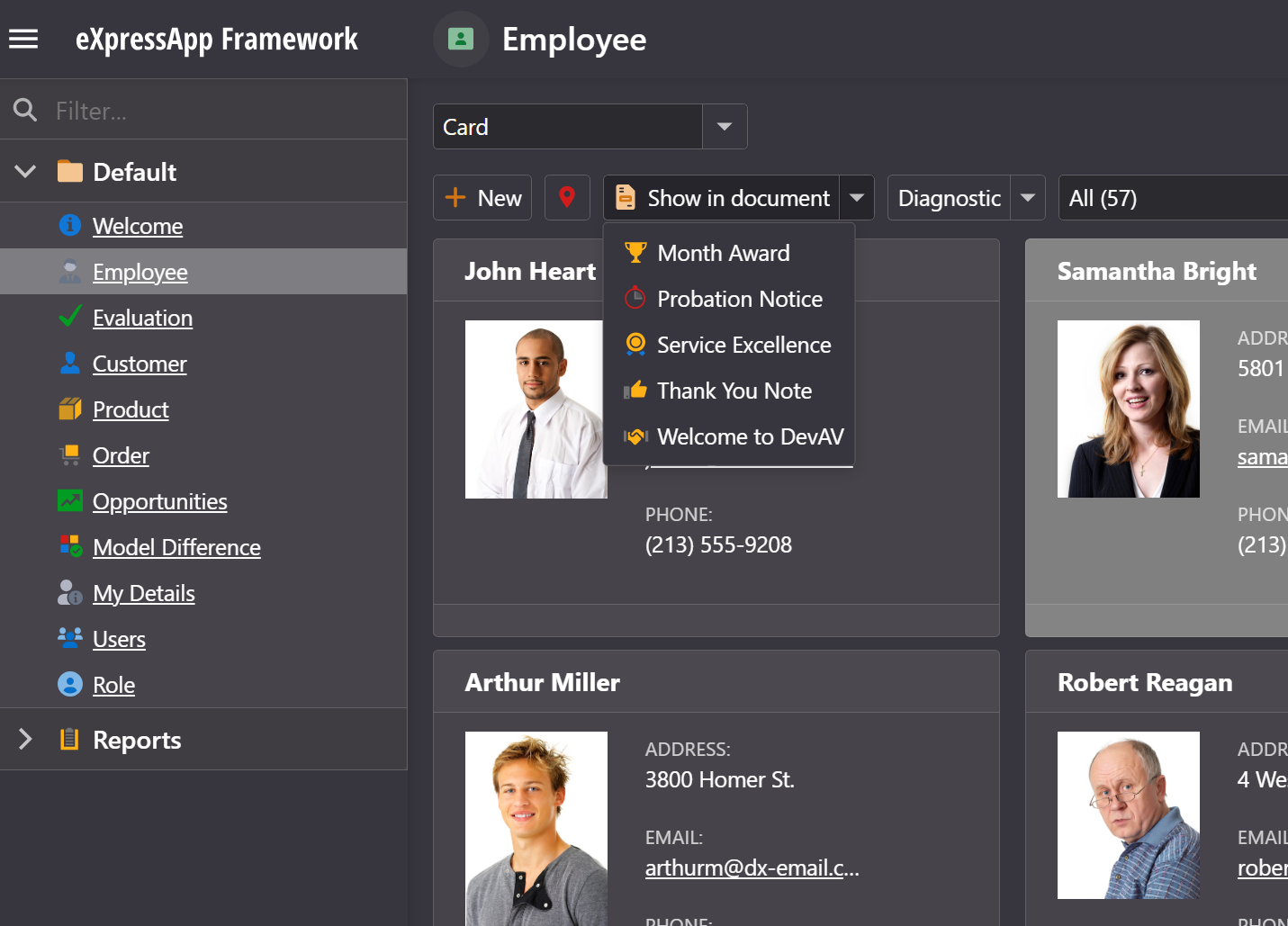
Task: Click the Reports clipboard icon
Action: 69,739
